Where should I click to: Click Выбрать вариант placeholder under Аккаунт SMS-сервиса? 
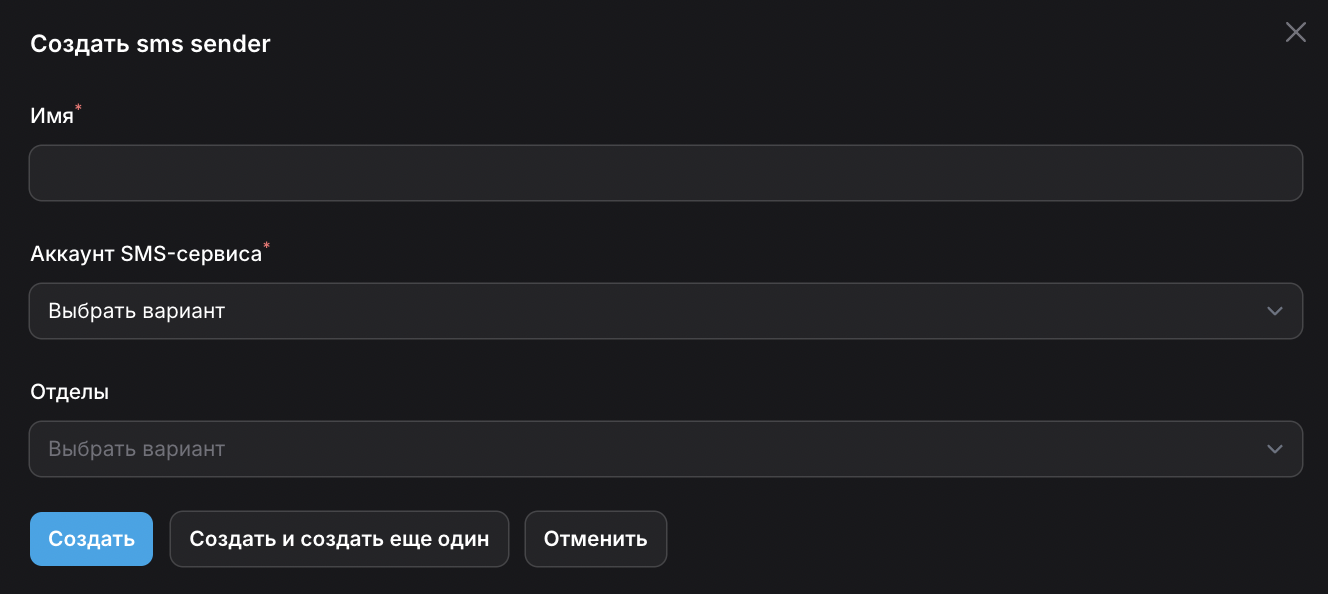tap(137, 311)
